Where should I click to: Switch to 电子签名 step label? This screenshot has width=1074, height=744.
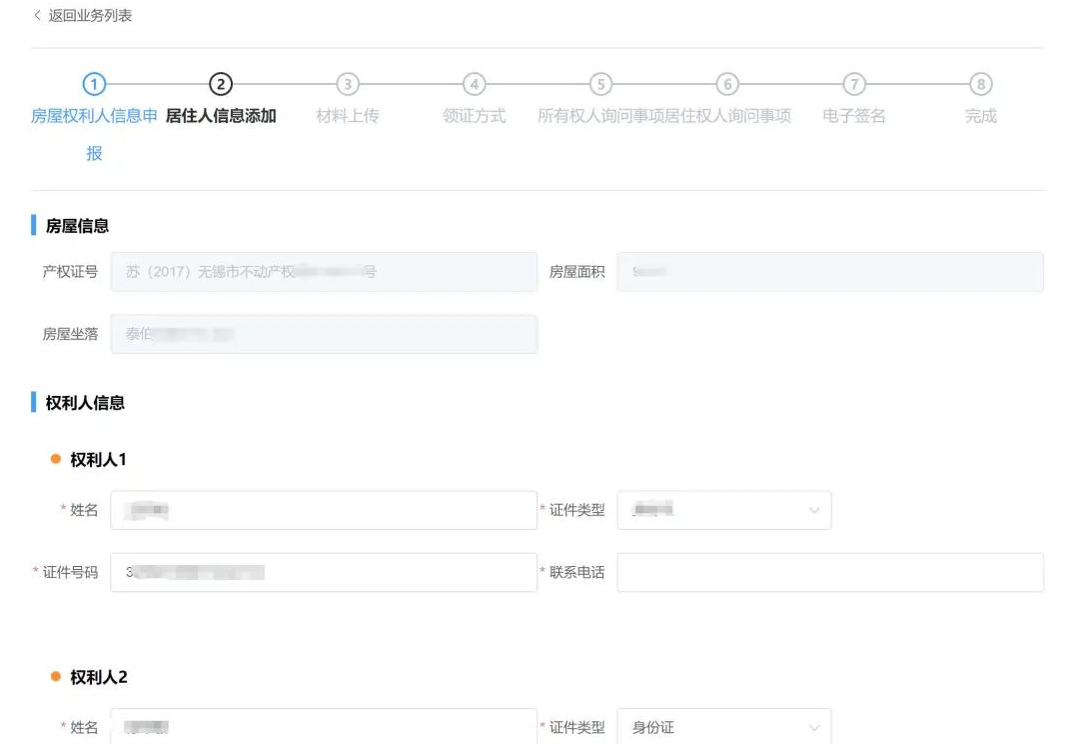853,116
